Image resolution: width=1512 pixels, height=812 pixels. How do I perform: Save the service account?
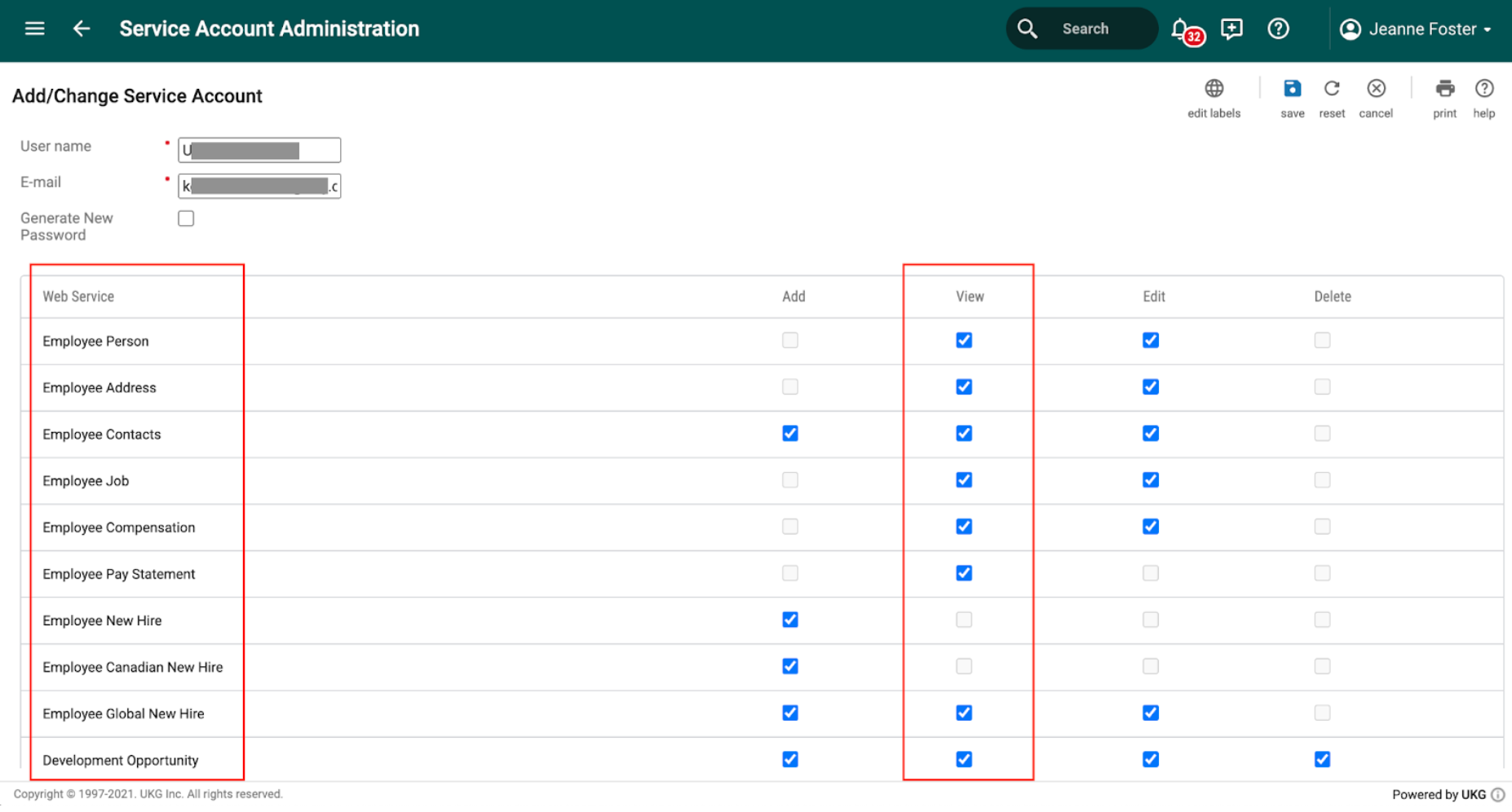(1292, 89)
